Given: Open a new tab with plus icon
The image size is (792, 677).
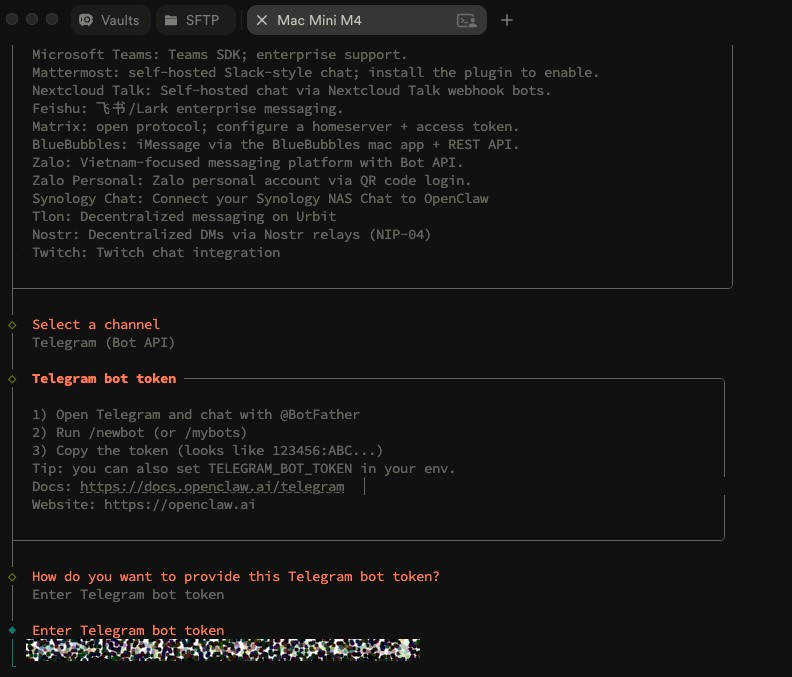Looking at the screenshot, I should coord(507,20).
